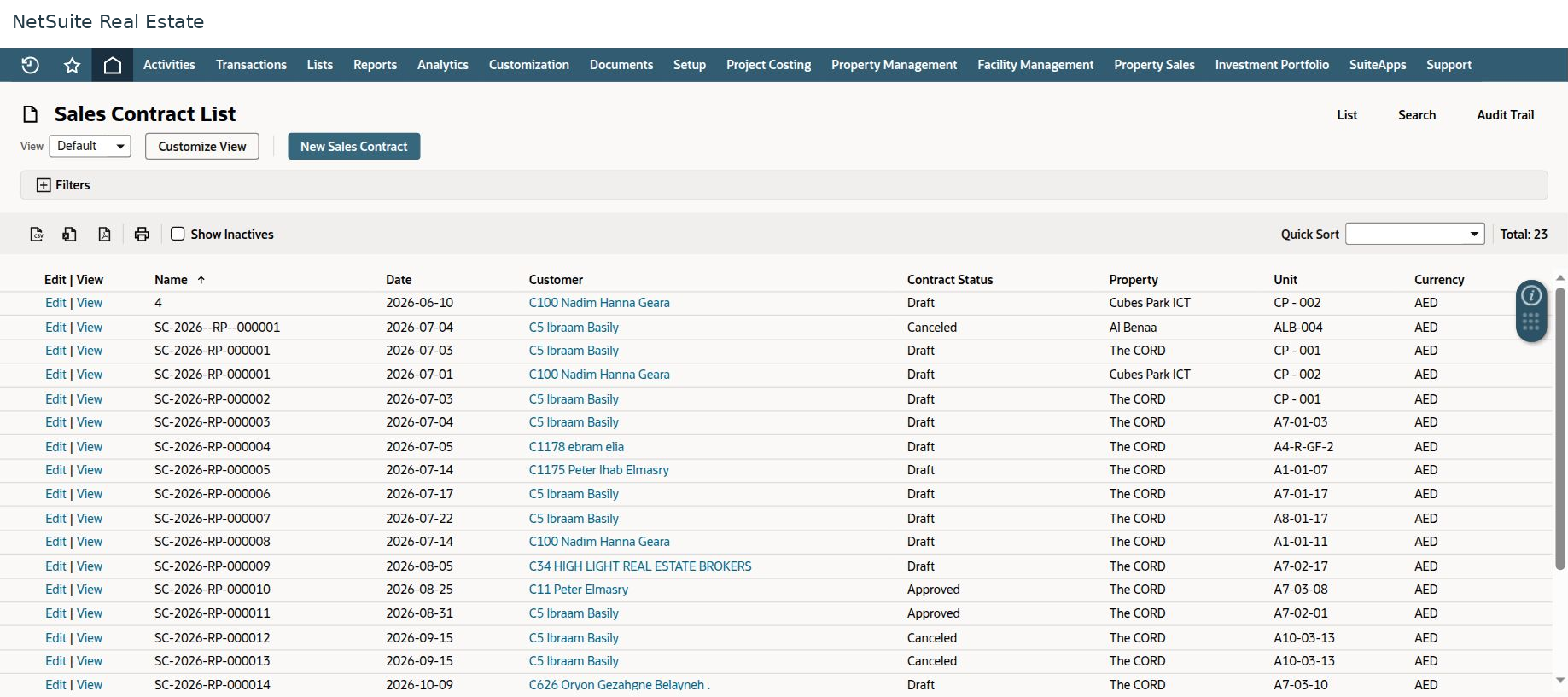This screenshot has width=1568, height=697.
Task: Open the Quick Sort dropdown
Action: (1414, 234)
